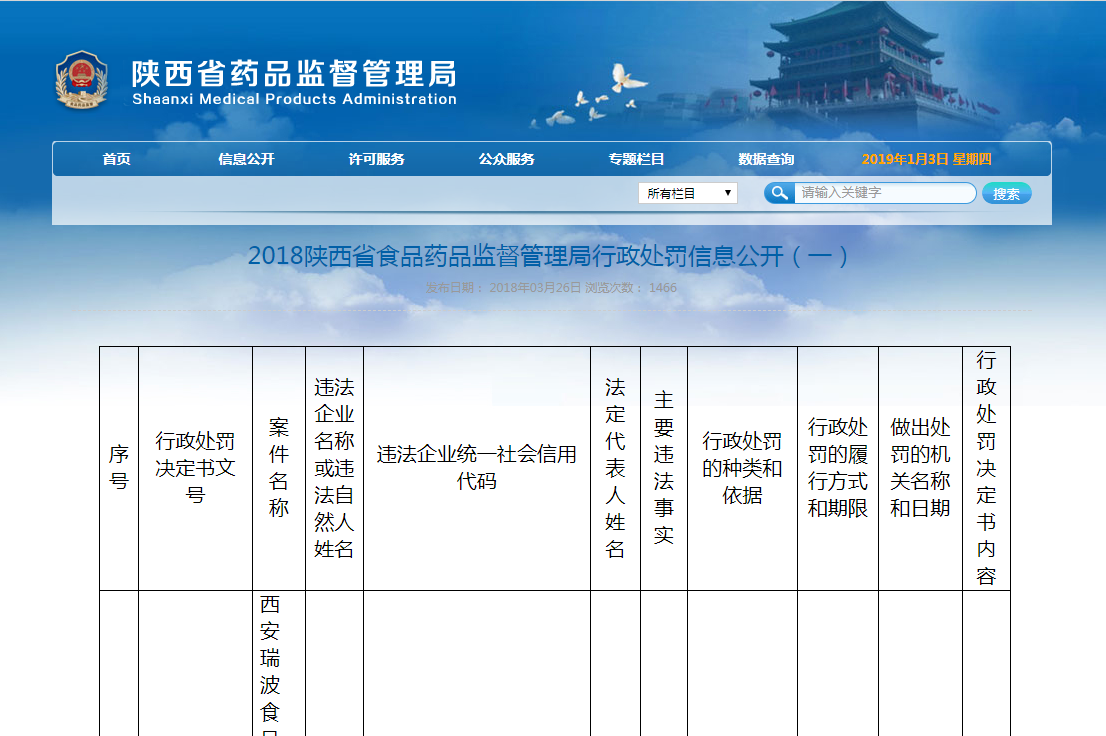The width and height of the screenshot is (1106, 736).
Task: Click the 违法企业统一社会信用代码 header cell
Action: tap(476, 468)
